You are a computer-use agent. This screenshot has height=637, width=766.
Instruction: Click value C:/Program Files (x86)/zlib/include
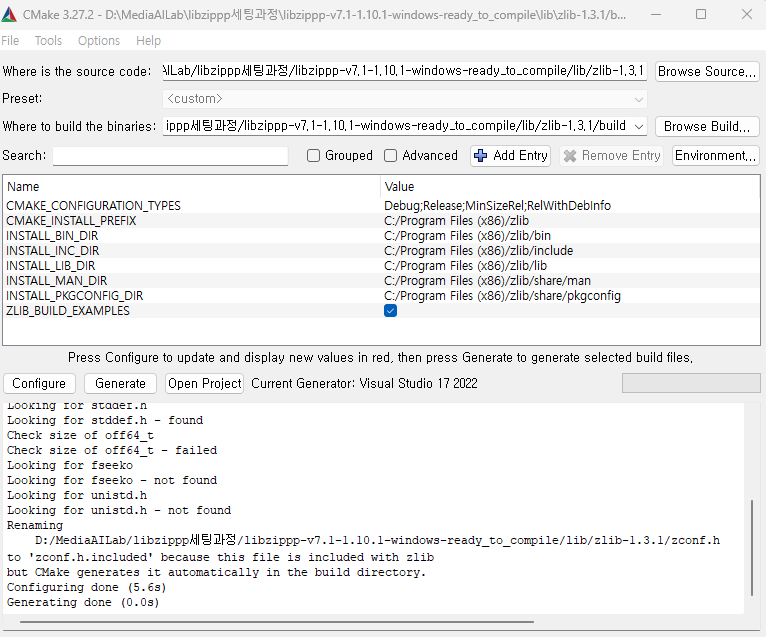[x=479, y=251]
